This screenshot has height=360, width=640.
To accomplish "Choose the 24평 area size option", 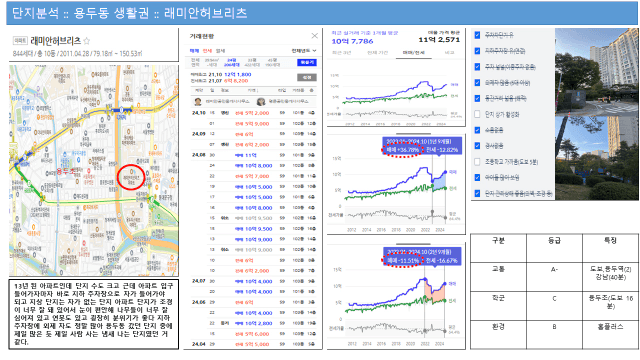I will point(231,62).
